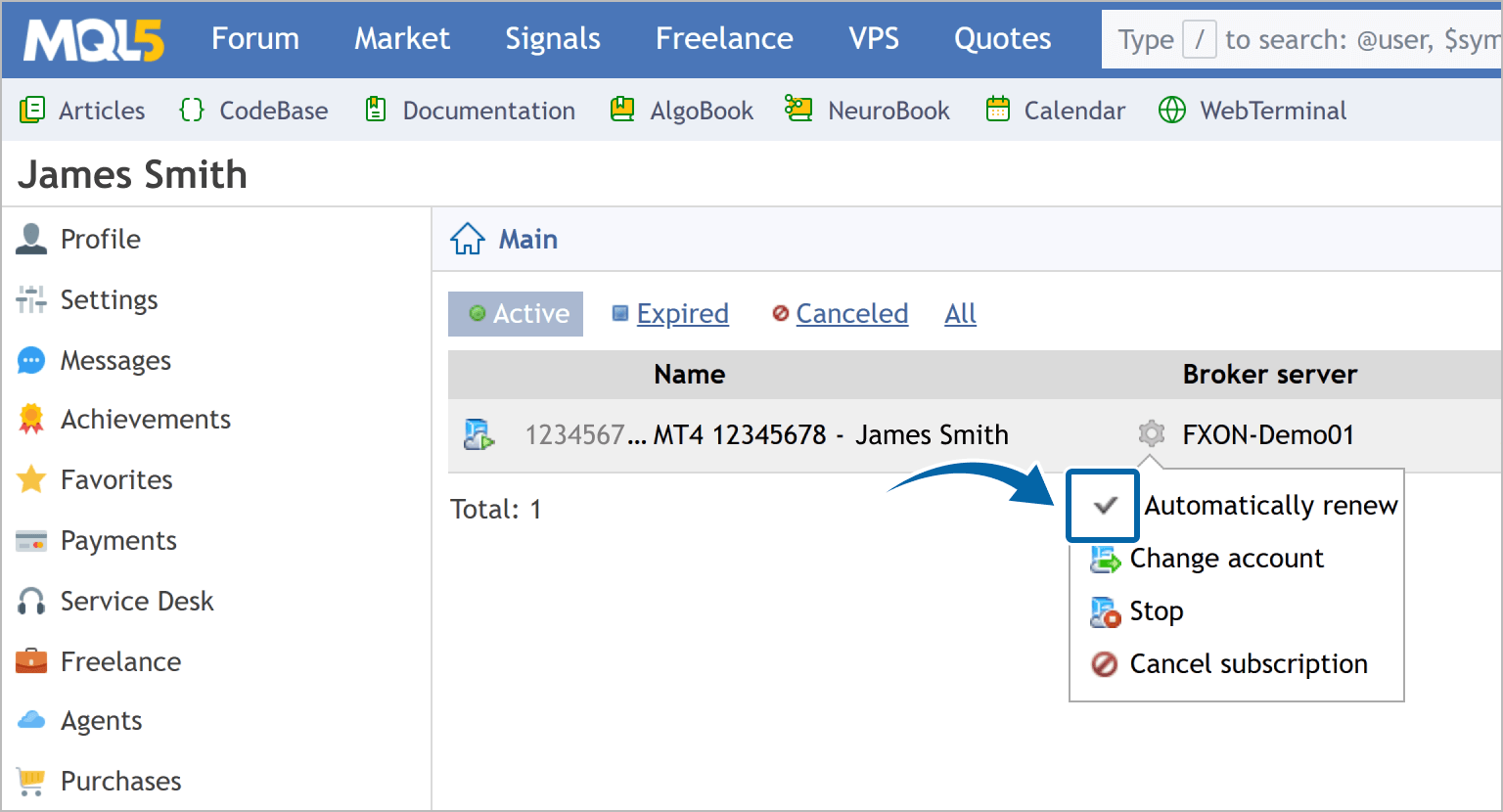The width and height of the screenshot is (1503, 812).
Task: Click the Favorites star icon
Action: click(x=31, y=479)
